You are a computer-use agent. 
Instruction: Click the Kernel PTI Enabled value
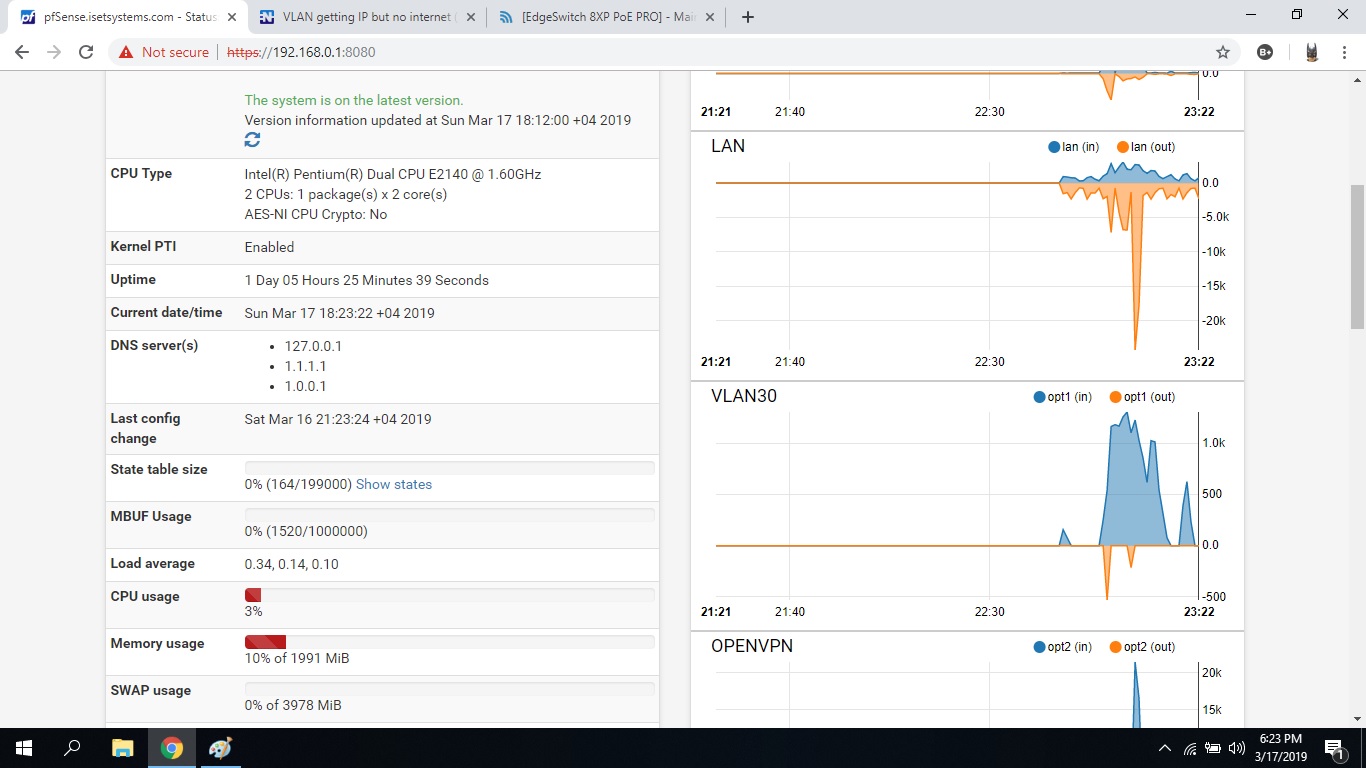point(270,247)
